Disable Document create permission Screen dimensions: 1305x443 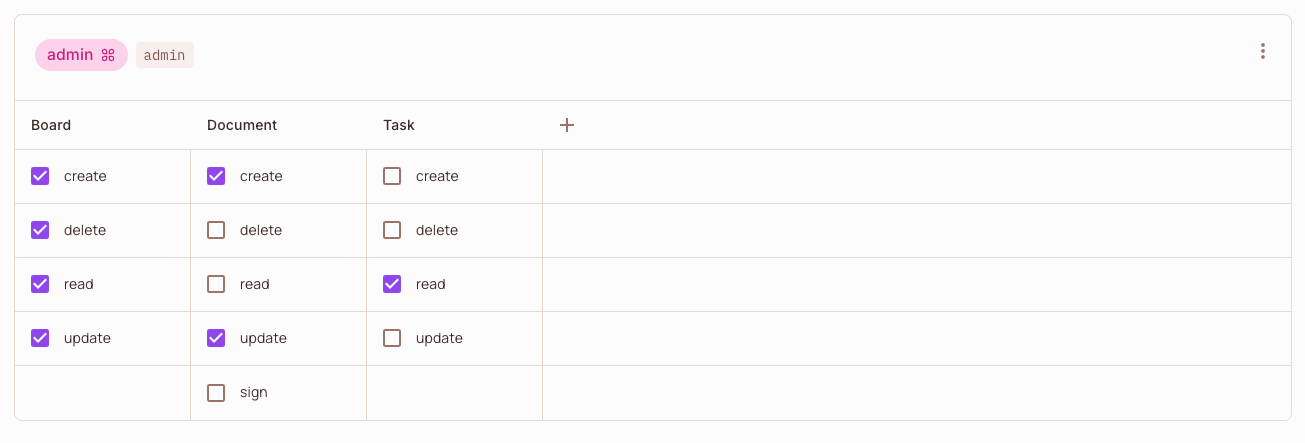[216, 176]
